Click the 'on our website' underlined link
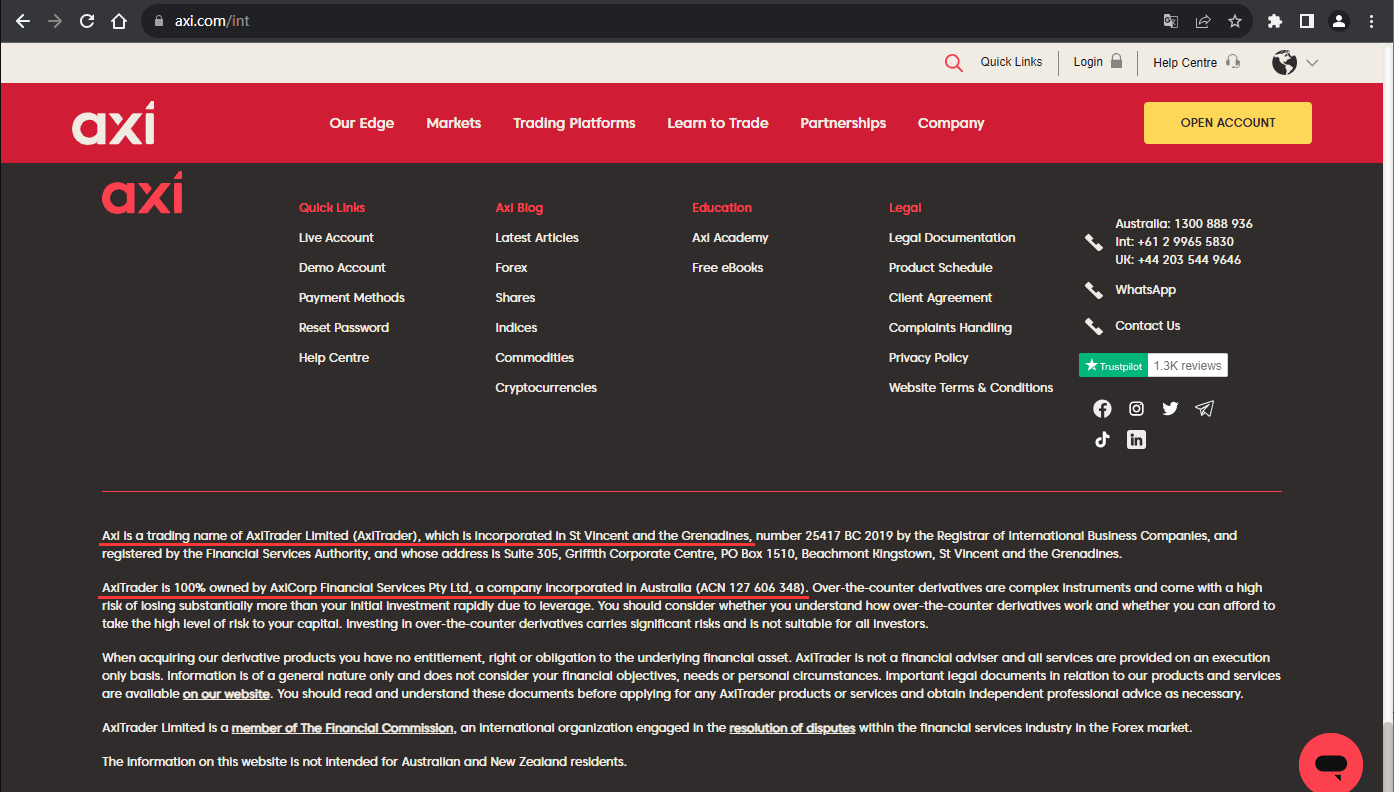 coord(226,694)
